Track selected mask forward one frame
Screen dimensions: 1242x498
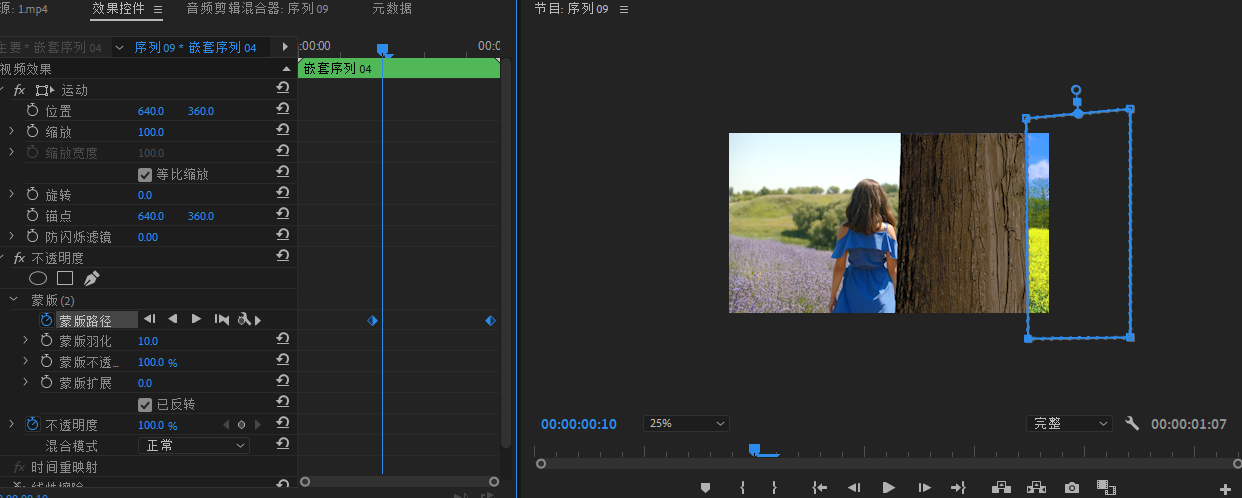pos(222,320)
